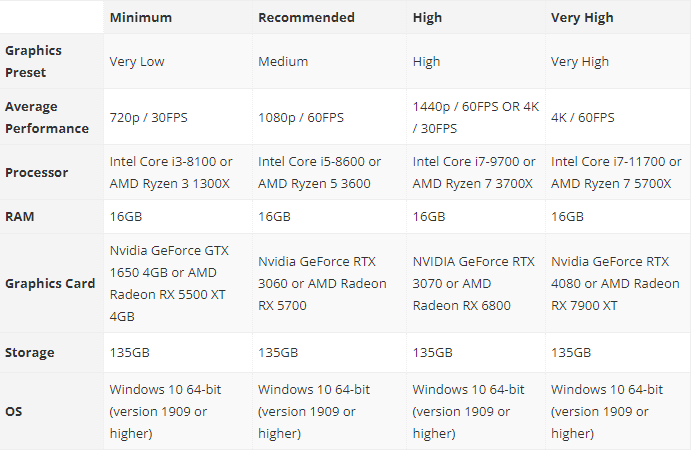Screen dimensions: 692x450
Task: Click the Storage row label
Action: pos(30,352)
